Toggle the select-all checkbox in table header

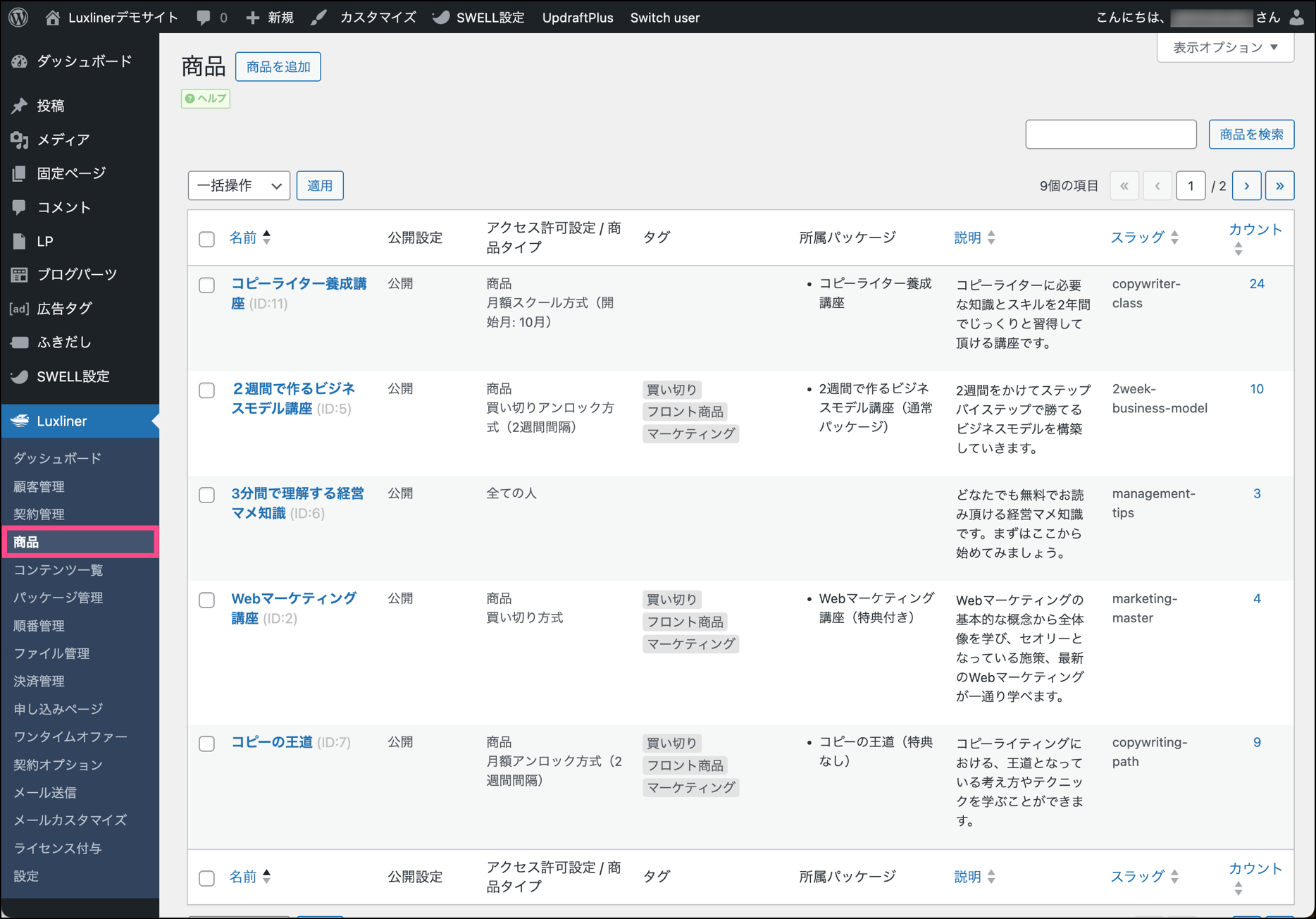tap(206, 239)
